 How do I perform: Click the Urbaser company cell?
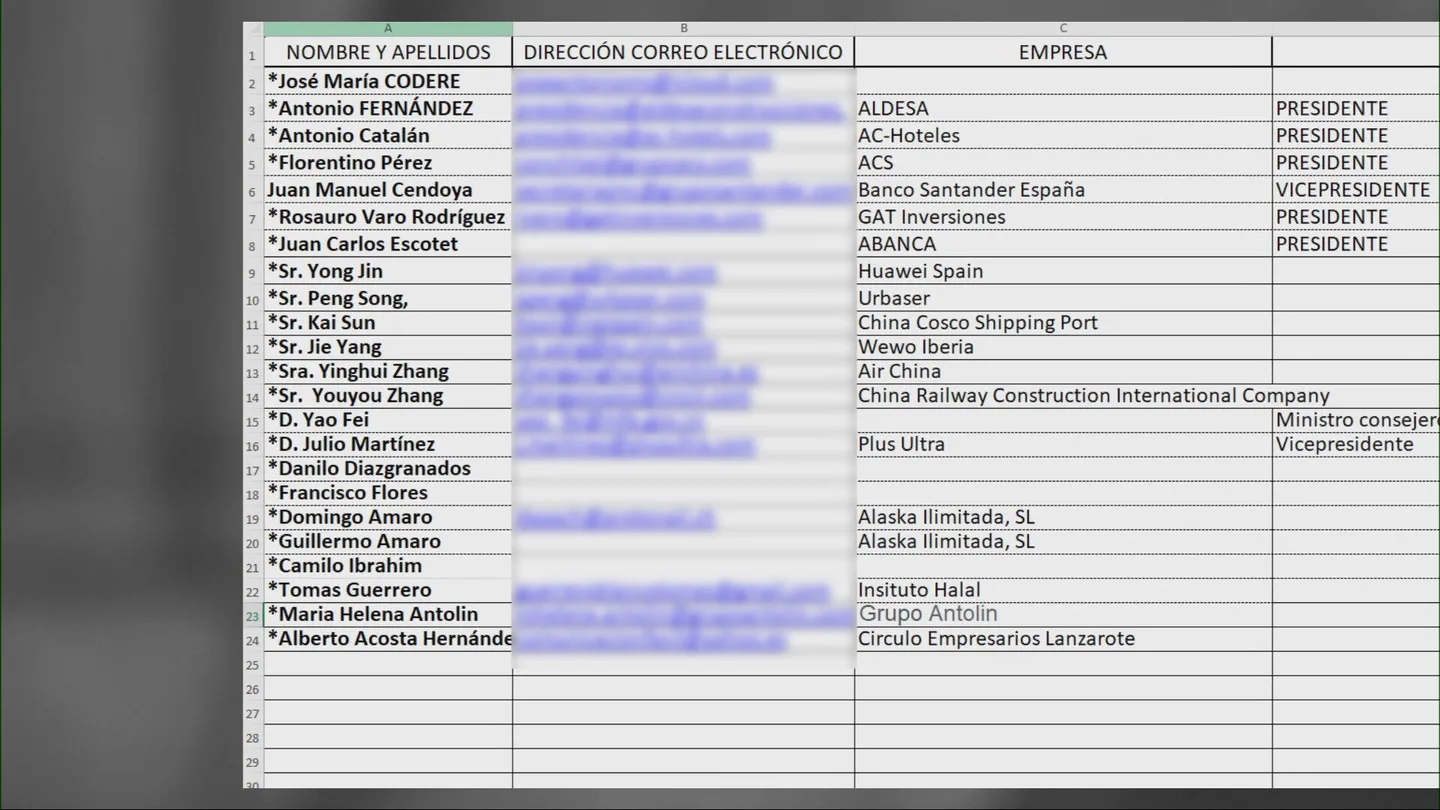click(1063, 297)
